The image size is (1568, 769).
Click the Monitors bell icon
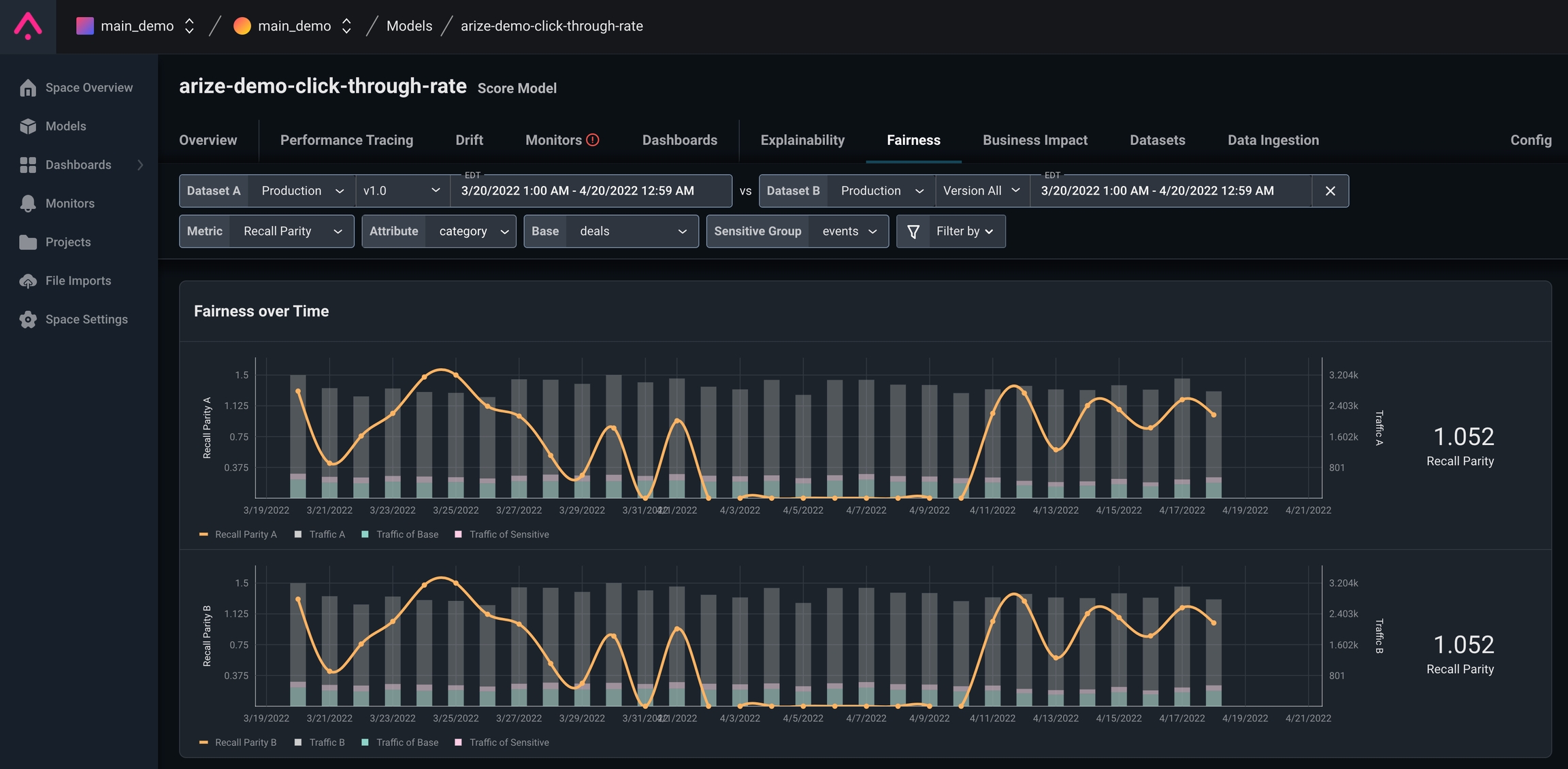coord(28,203)
